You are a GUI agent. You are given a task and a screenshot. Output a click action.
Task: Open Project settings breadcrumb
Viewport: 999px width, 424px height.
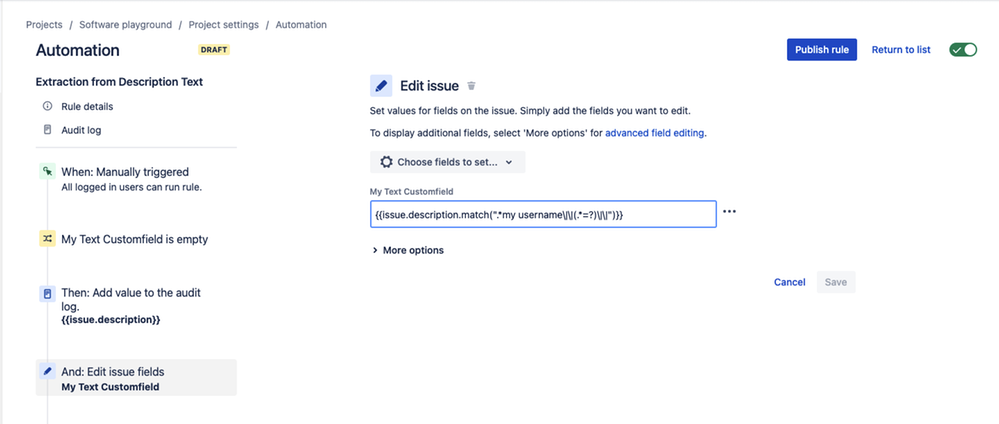pyautogui.click(x=224, y=25)
